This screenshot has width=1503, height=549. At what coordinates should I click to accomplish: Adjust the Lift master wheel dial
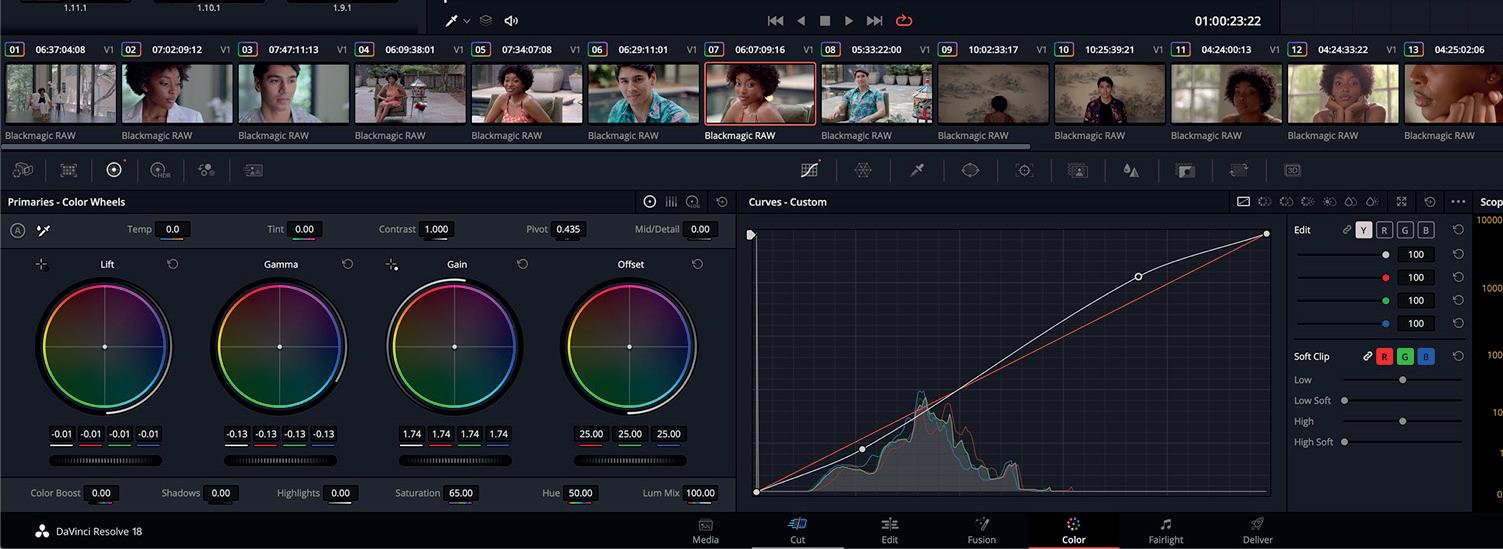pyautogui.click(x=105, y=461)
